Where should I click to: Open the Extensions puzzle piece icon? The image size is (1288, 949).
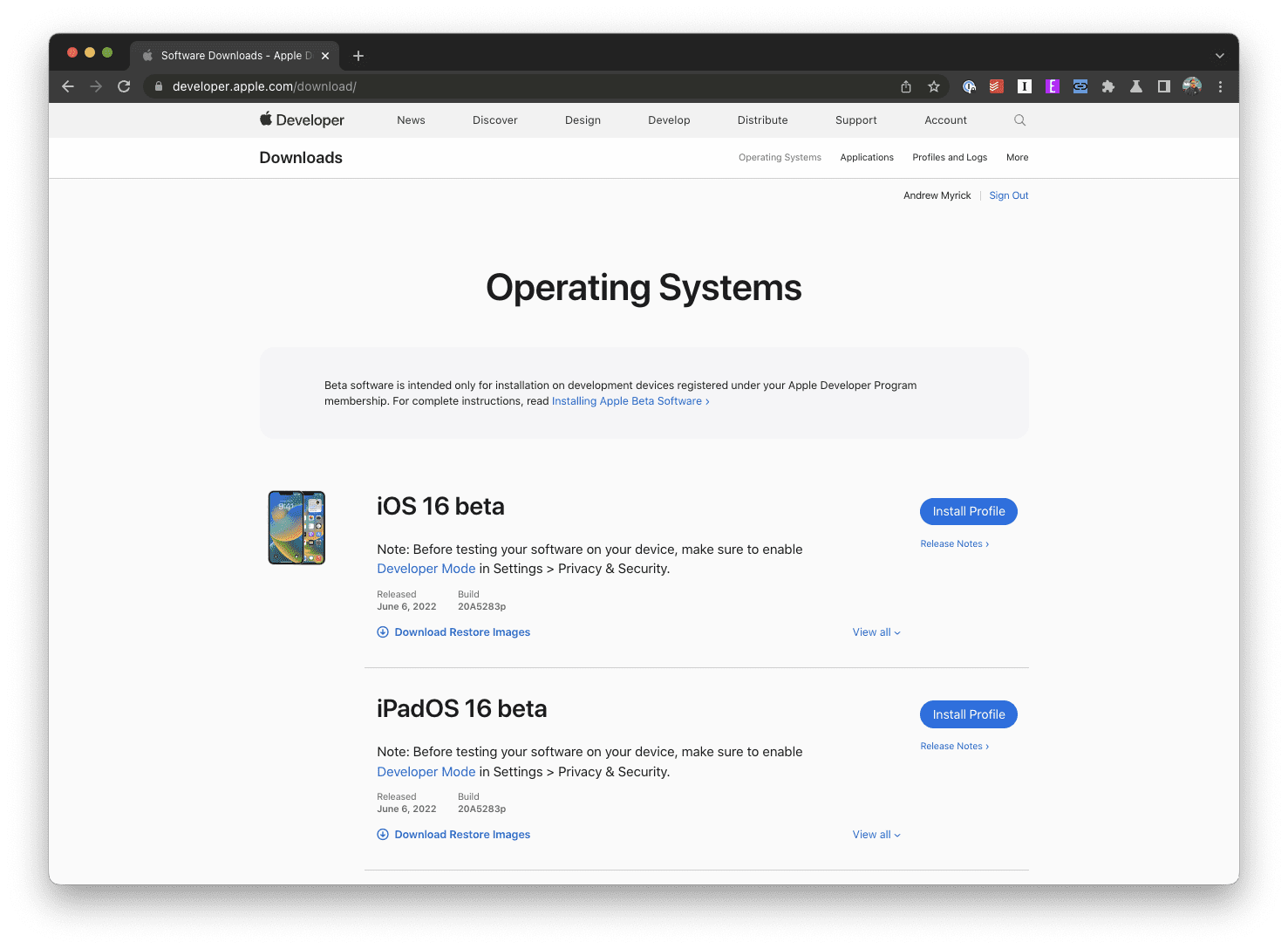pos(1108,86)
